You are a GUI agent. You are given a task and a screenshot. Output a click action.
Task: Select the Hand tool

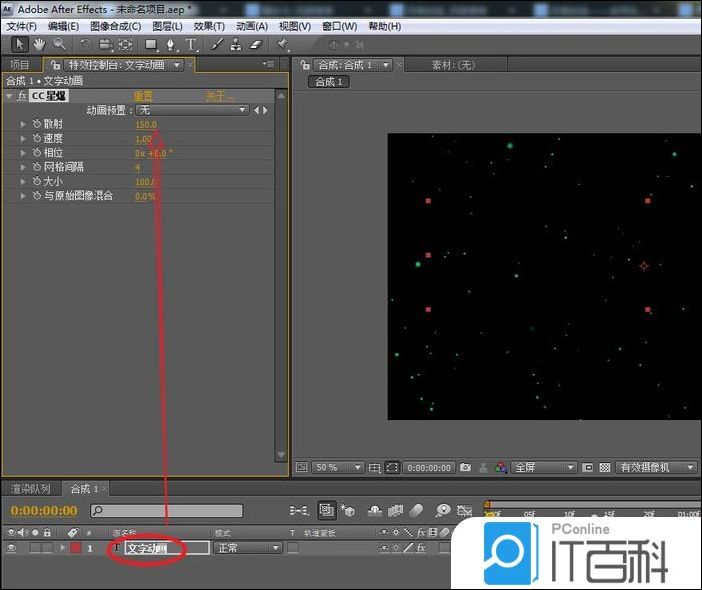tap(39, 45)
